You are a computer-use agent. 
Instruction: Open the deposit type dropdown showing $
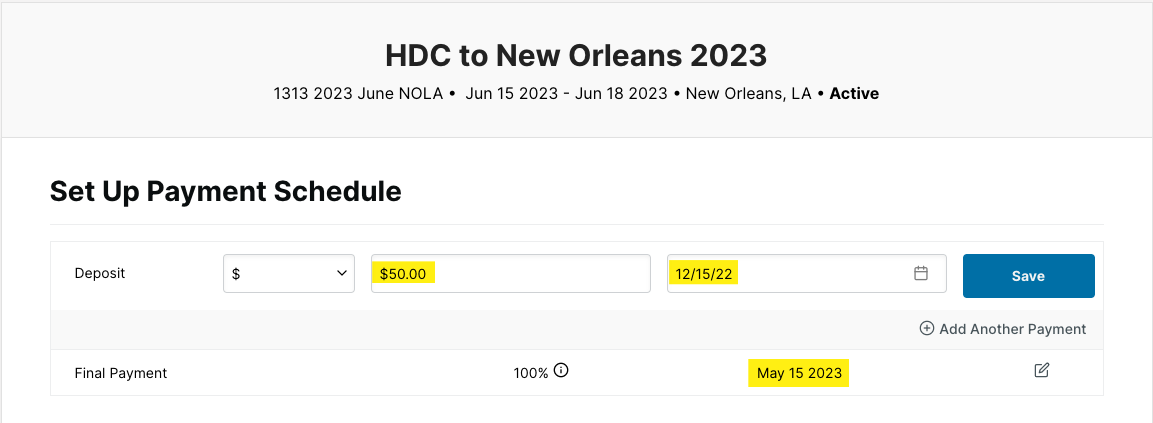289,274
